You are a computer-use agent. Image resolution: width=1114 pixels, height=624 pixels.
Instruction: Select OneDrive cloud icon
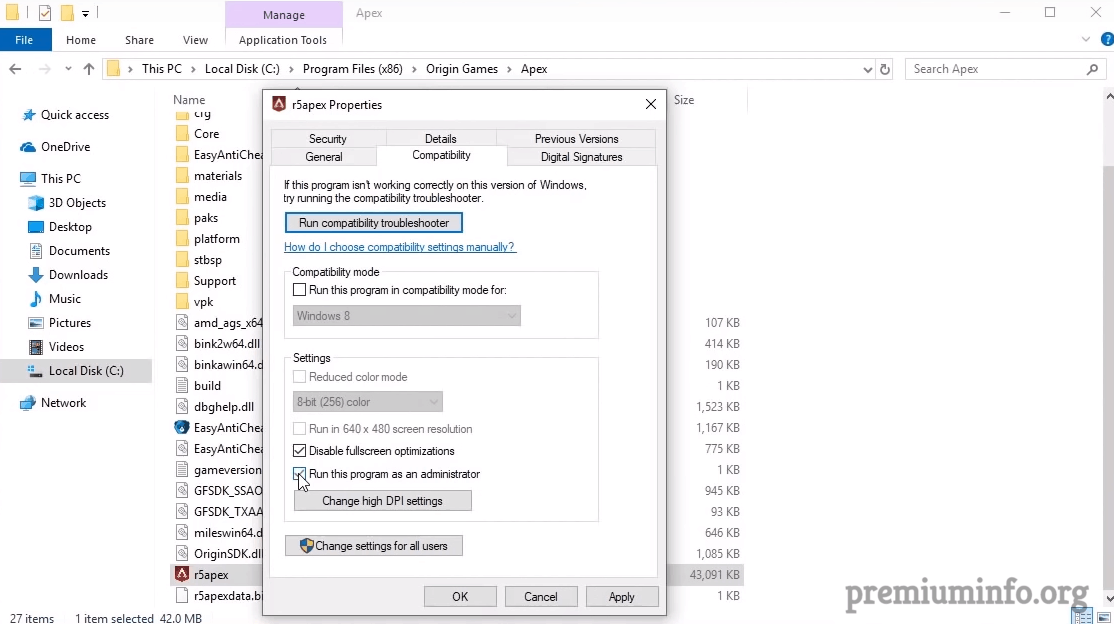(28, 147)
